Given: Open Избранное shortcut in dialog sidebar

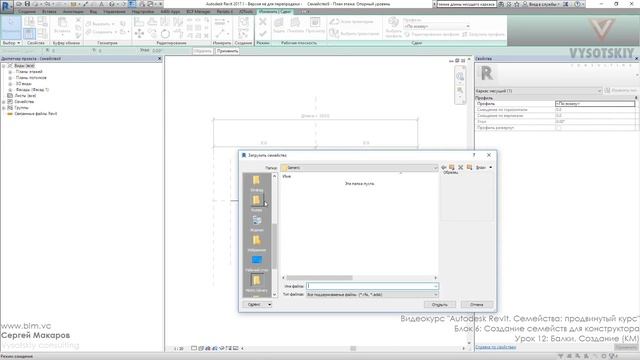Looking at the screenshot, I should click(x=257, y=243).
